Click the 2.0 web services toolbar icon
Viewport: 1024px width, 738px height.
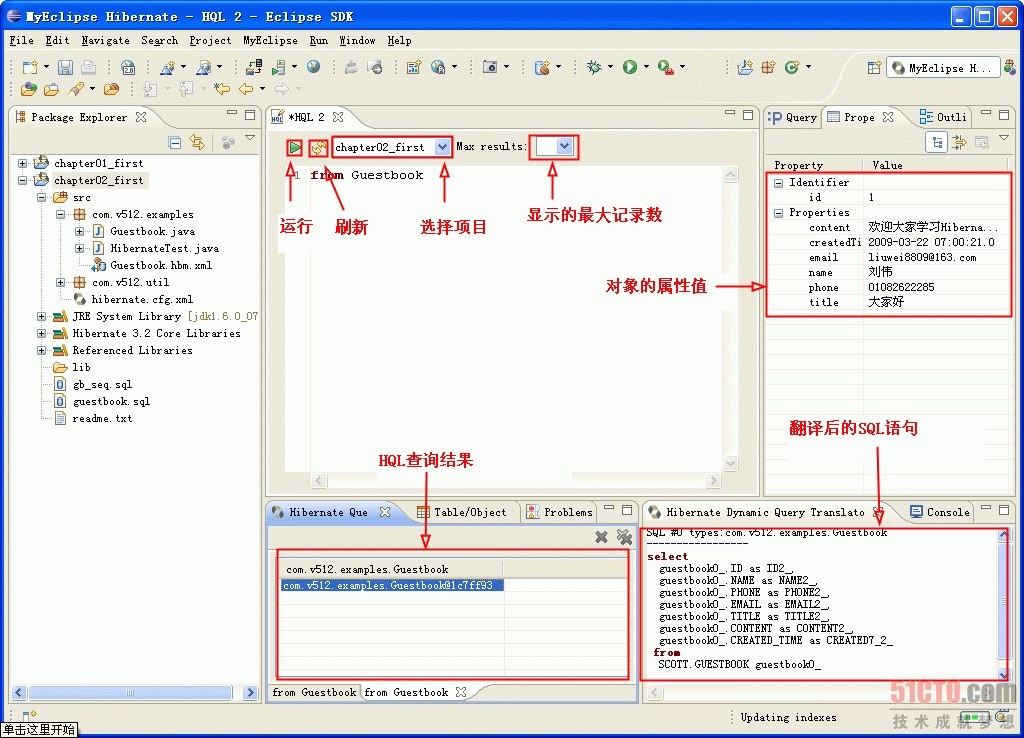coord(128,67)
